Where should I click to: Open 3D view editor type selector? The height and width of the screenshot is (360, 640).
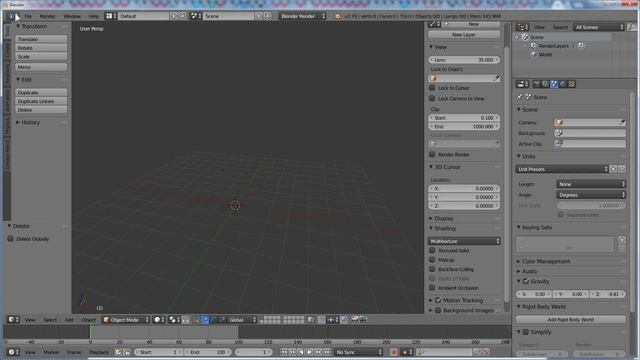(x=13, y=320)
